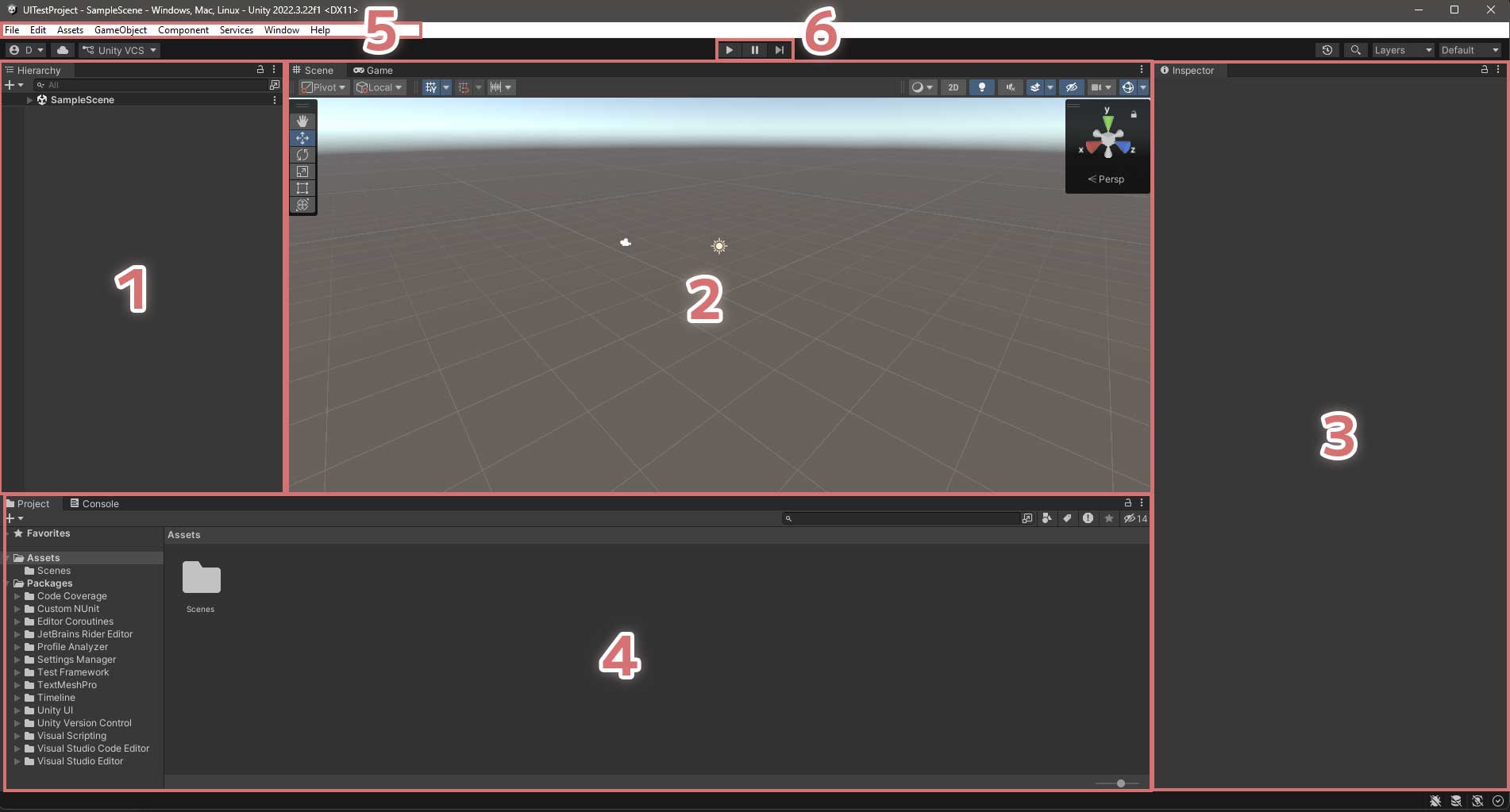The width and height of the screenshot is (1510, 812).
Task: Expand the TextMeshPro package folder
Action: point(17,685)
